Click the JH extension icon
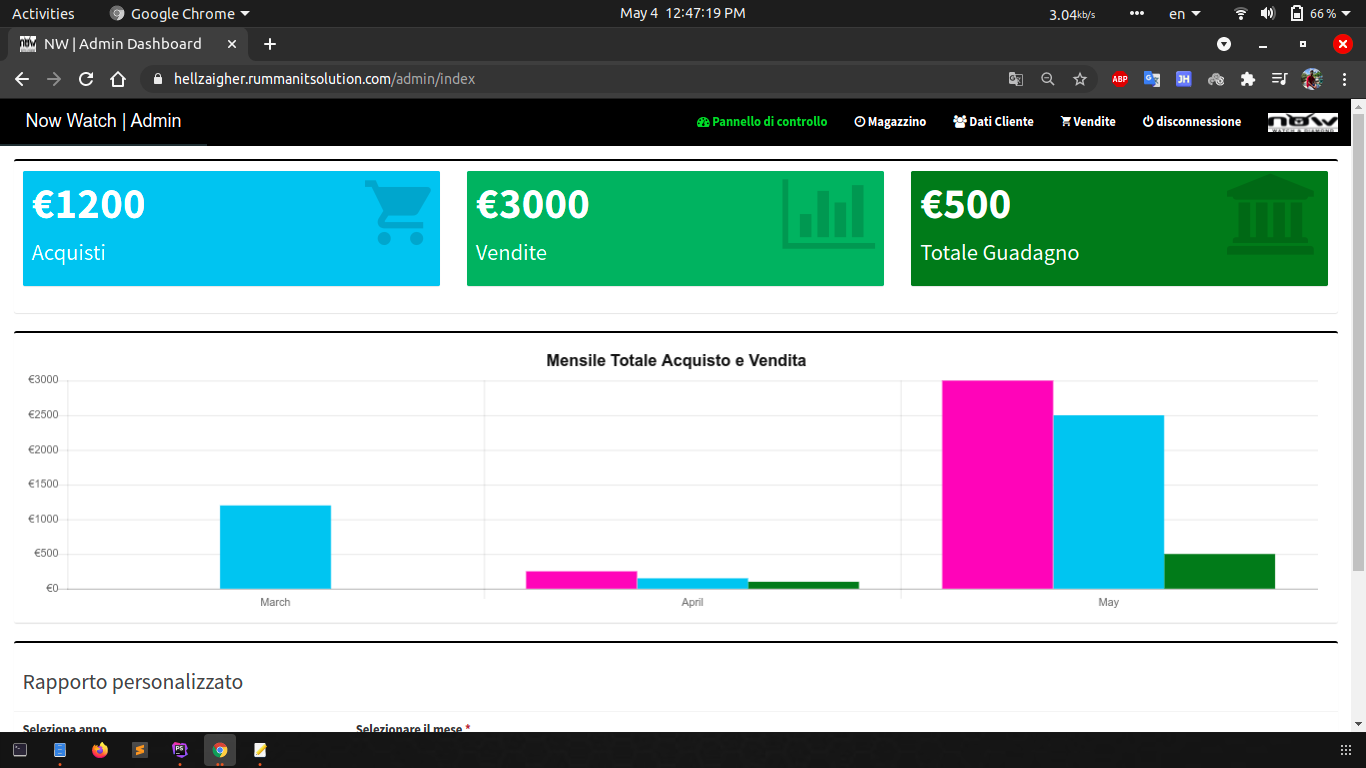Image resolution: width=1366 pixels, height=768 pixels. click(x=1184, y=79)
